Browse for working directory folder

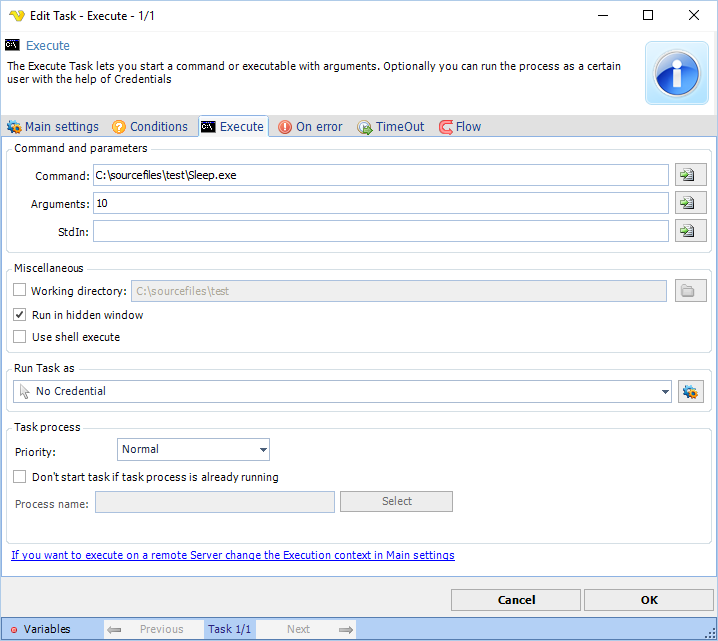[x=691, y=291]
